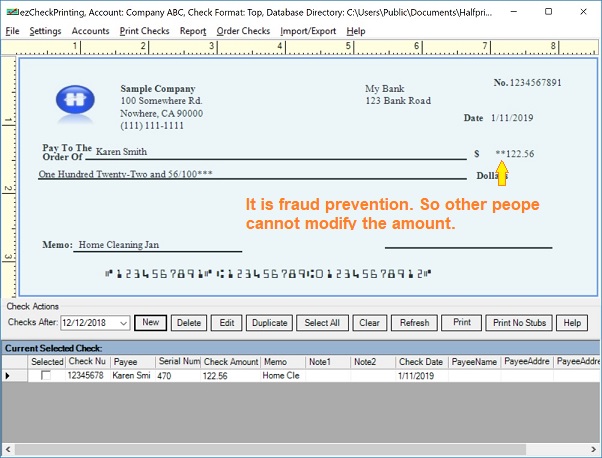Click the Check Date column header
602x458 pixels.
point(420,361)
